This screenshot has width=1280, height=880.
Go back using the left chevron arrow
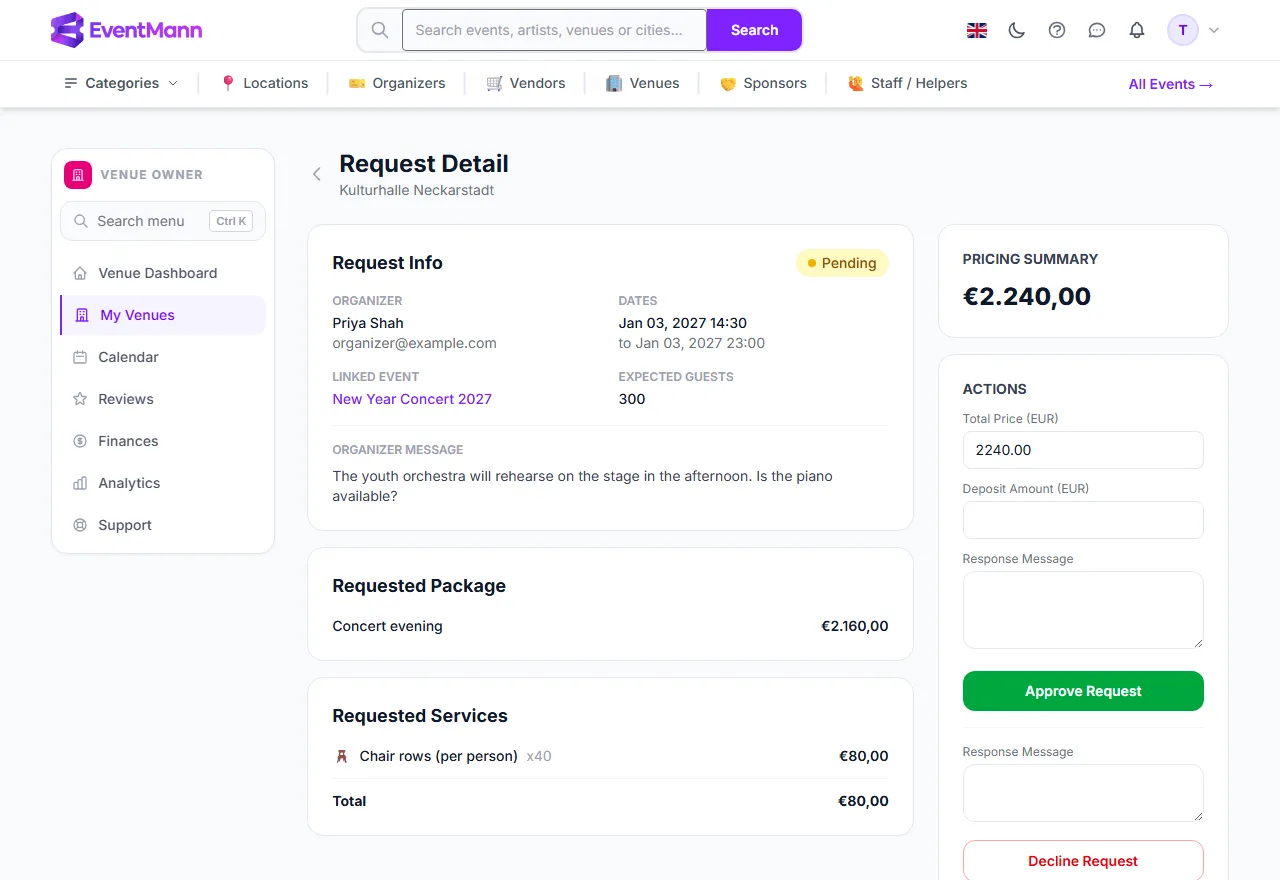tap(317, 174)
